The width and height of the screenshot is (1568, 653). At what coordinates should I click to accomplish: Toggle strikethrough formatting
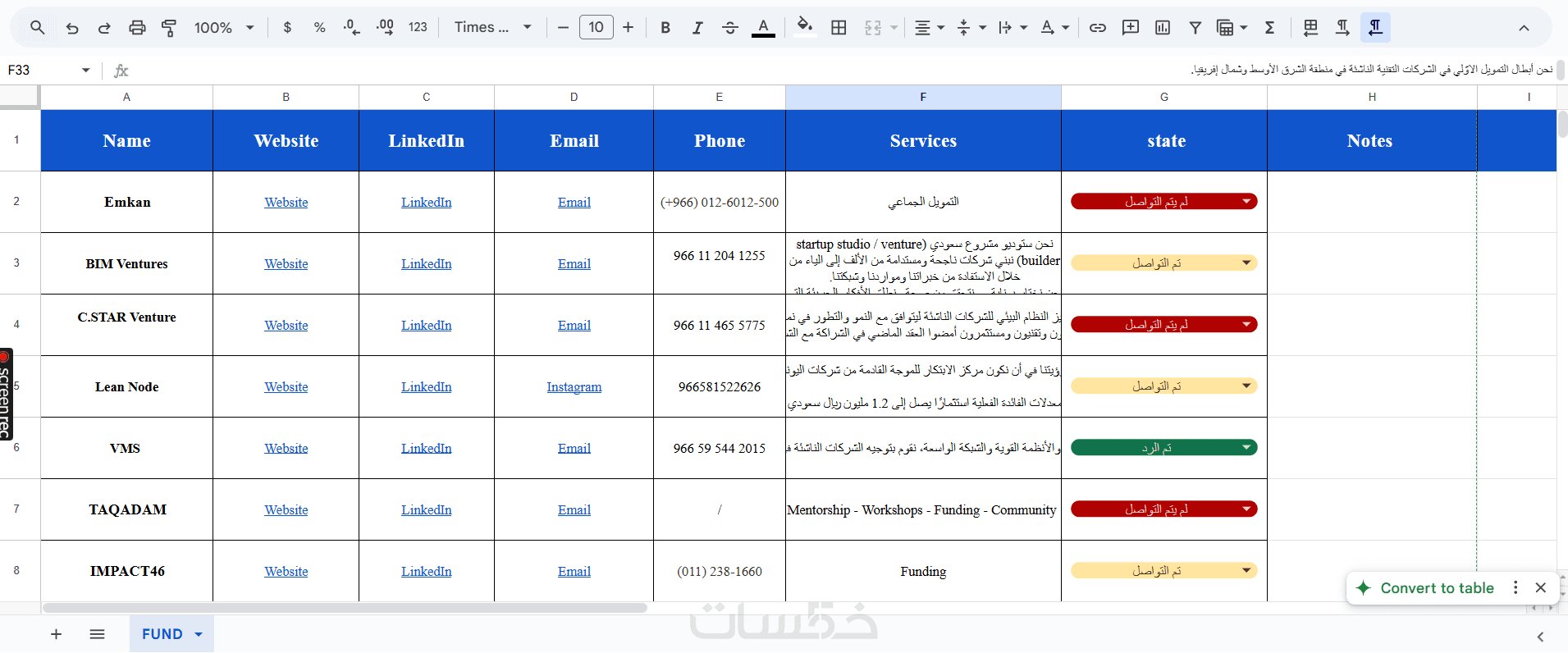[730, 28]
